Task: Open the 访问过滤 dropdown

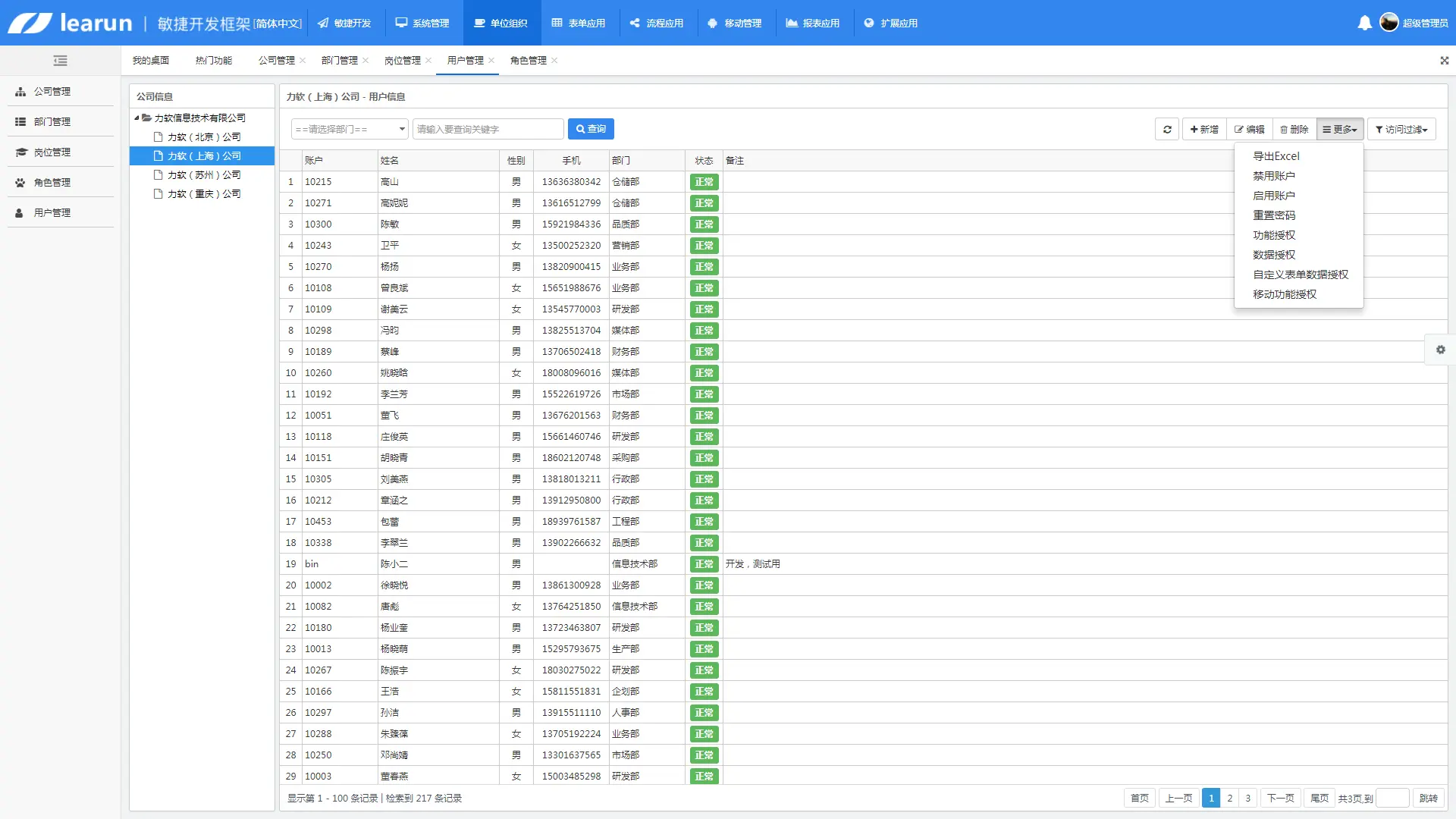Action: pos(1401,130)
